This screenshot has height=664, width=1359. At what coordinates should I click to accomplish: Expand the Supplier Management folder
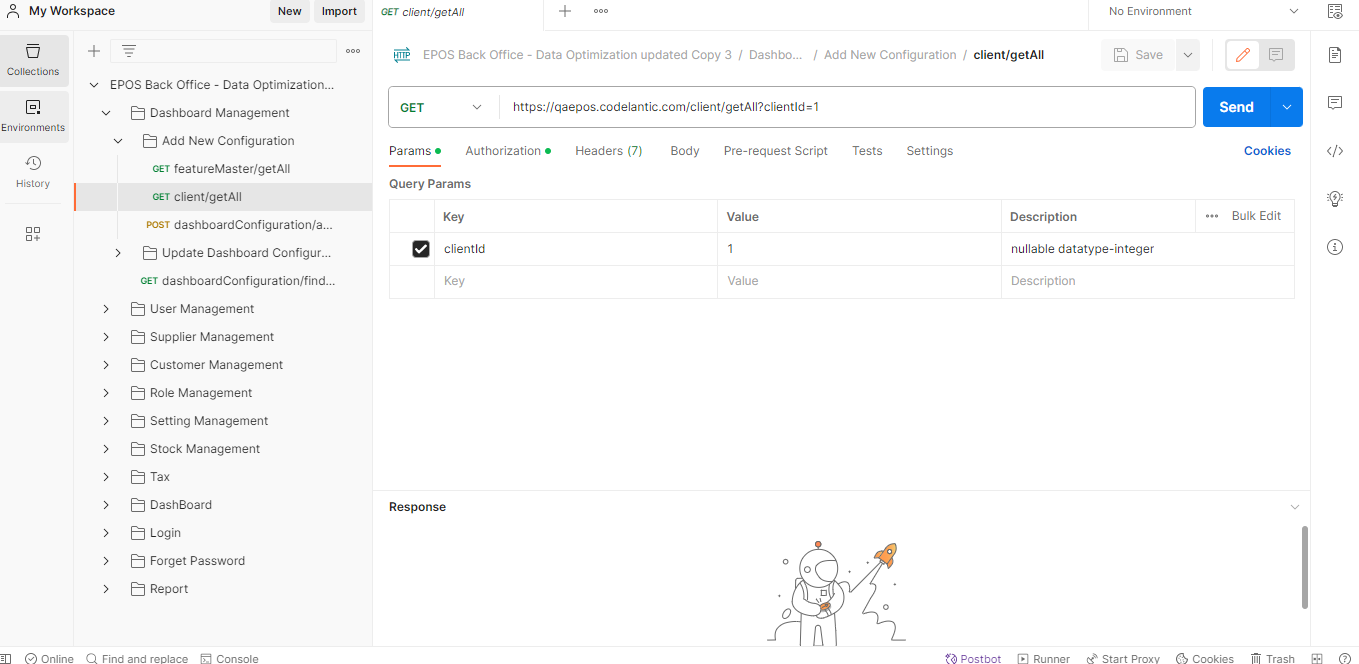point(106,337)
